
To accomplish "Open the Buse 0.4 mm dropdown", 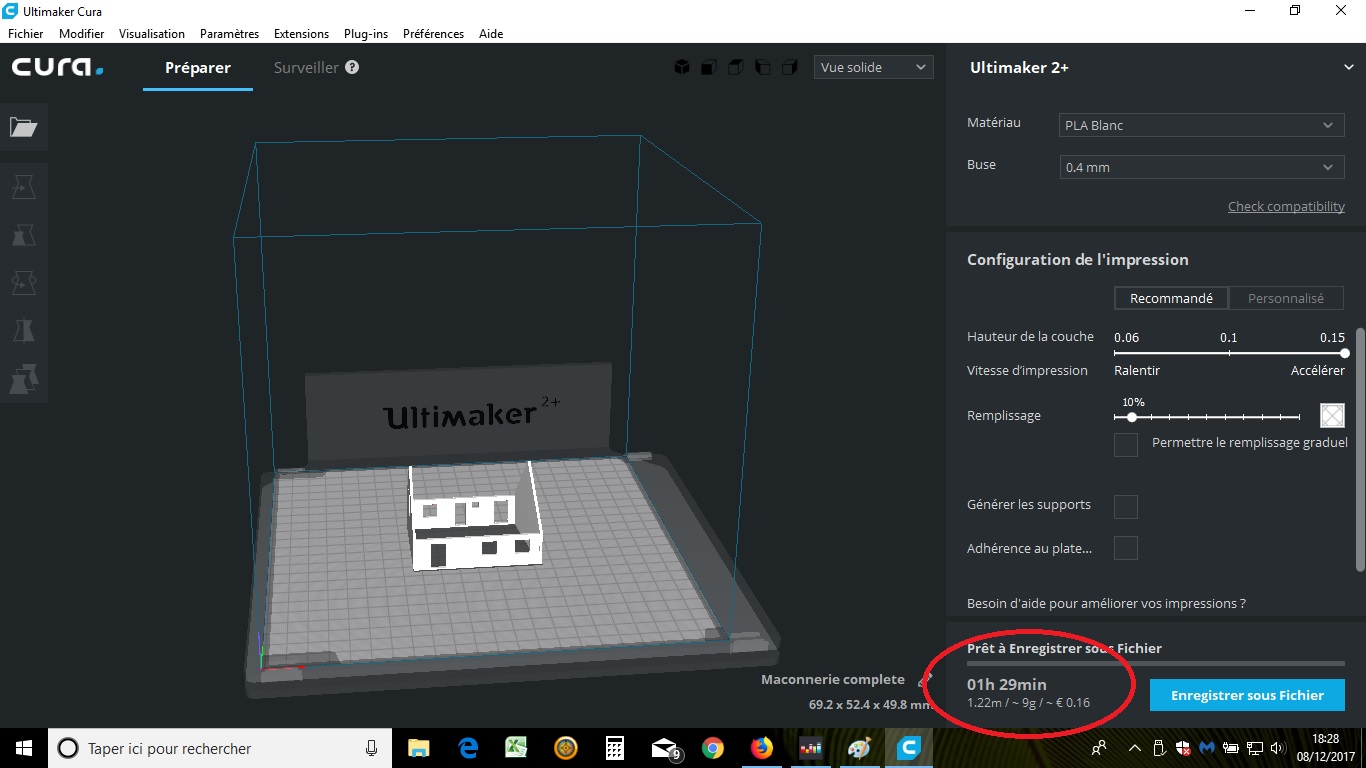I will coord(1202,167).
